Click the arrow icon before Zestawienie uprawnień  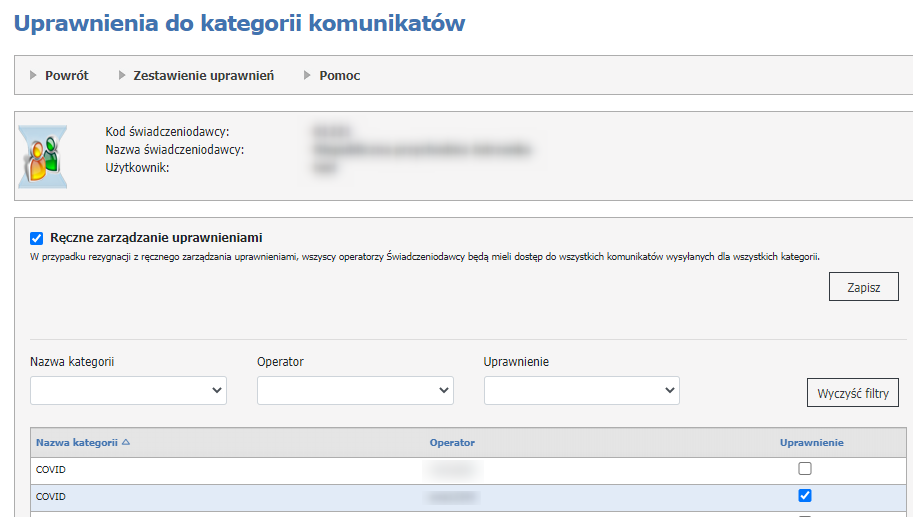pos(122,75)
